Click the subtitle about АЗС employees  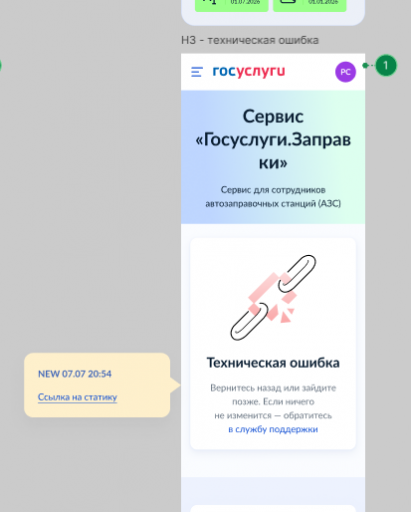click(x=273, y=197)
